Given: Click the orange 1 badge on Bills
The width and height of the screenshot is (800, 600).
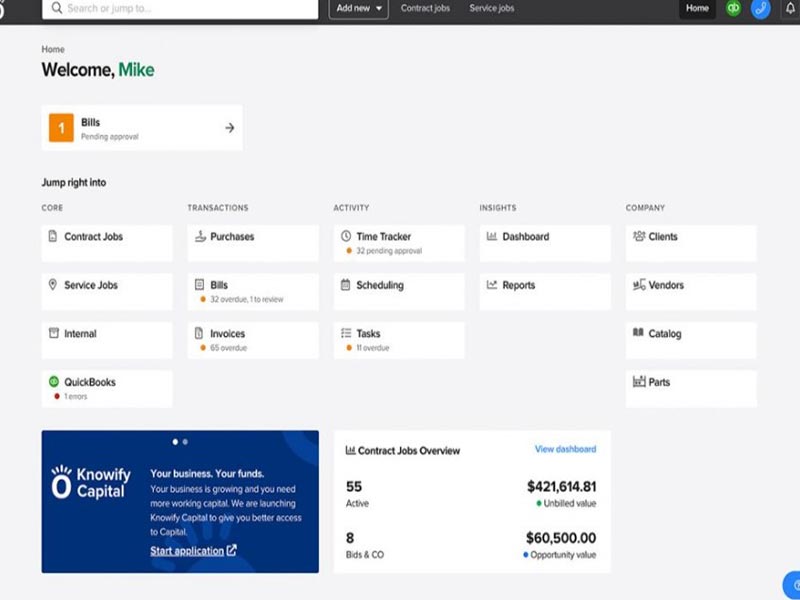Looking at the screenshot, I should [x=61, y=128].
